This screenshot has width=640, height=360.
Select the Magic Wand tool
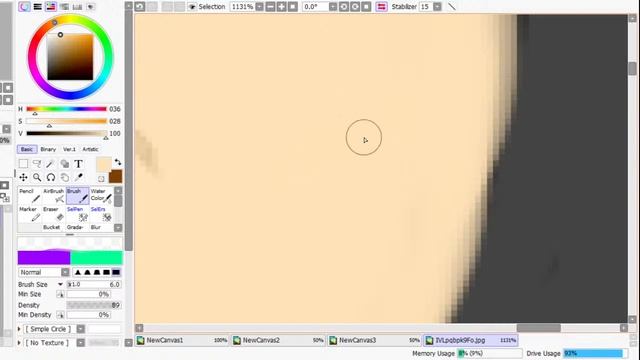click(51, 164)
